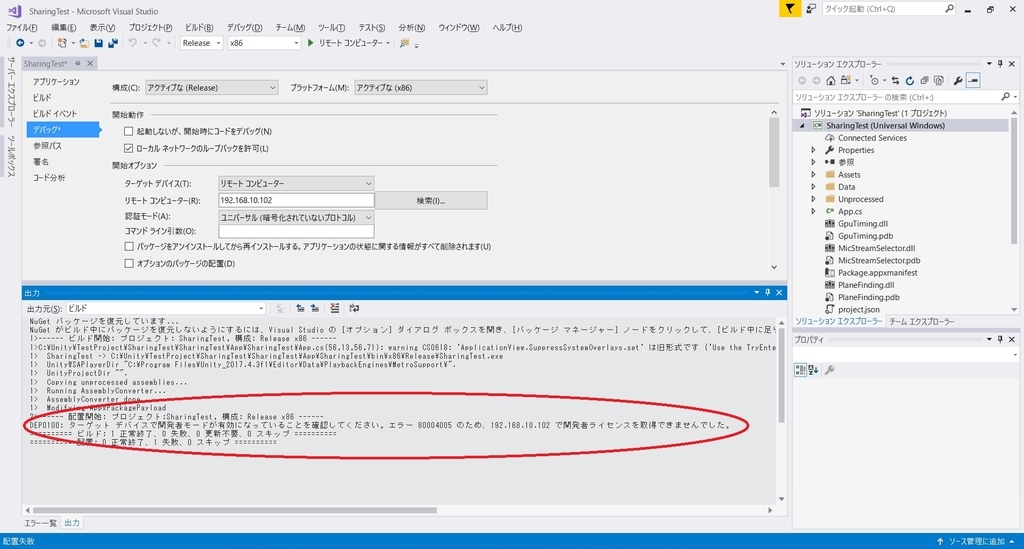1024x549 pixels.
Task: Enable オプションのパッケージの配置 checkbox
Action: pyautogui.click(x=129, y=264)
